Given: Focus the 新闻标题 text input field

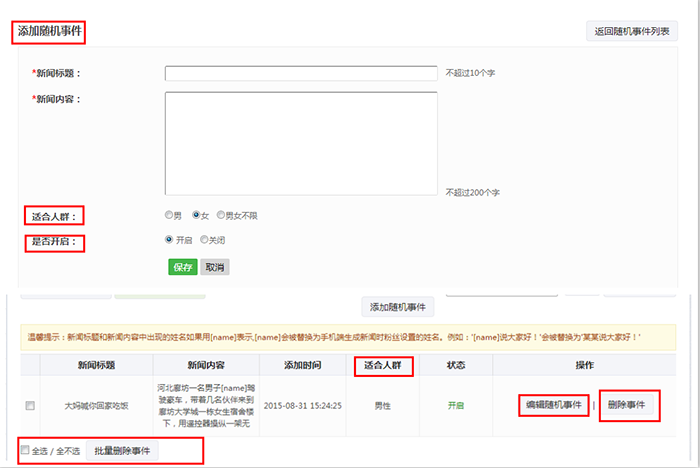Looking at the screenshot, I should (x=301, y=73).
